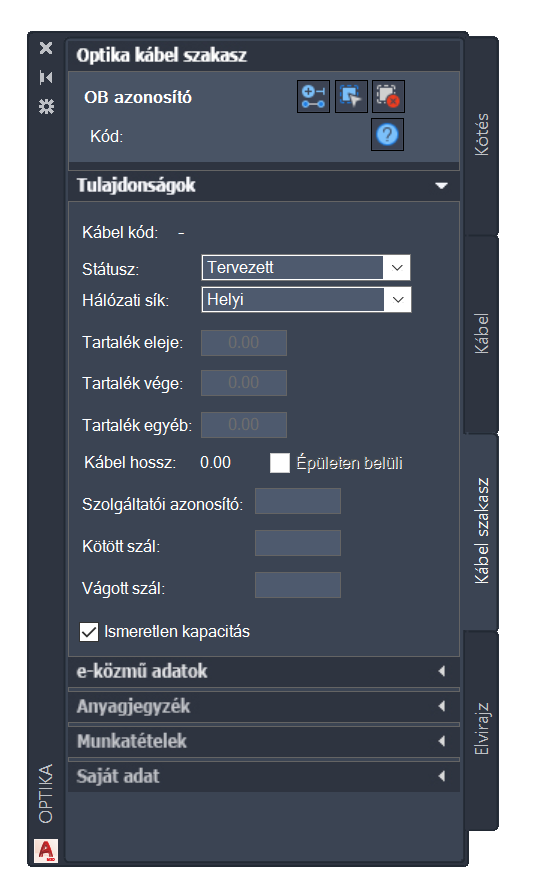Click the red AutoCAD logo icon
Screen dimensions: 541x889
tap(45, 850)
